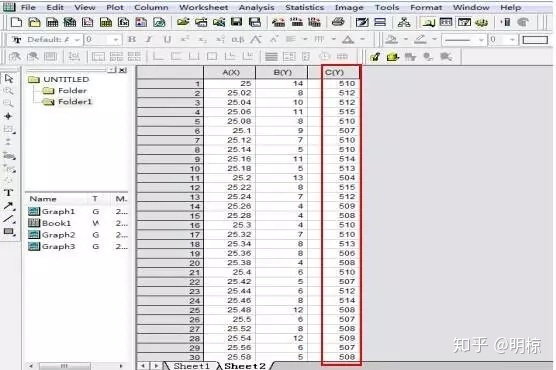556x370 pixels.
Task: Create a new workbook from toolbar
Action: pyautogui.click(x=52, y=23)
